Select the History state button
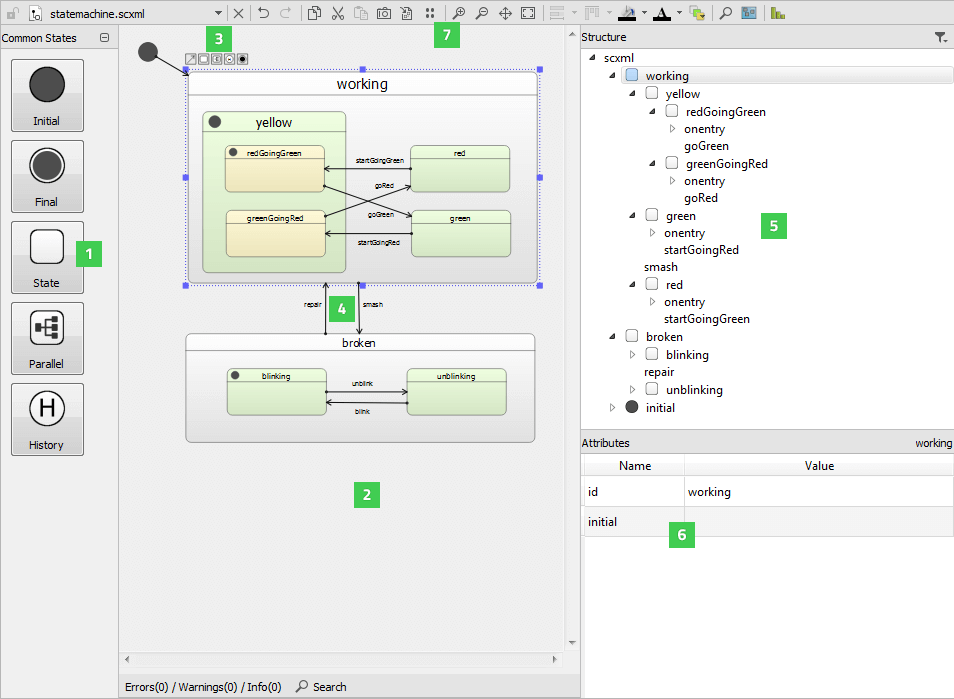This screenshot has height=699, width=954. [x=47, y=419]
